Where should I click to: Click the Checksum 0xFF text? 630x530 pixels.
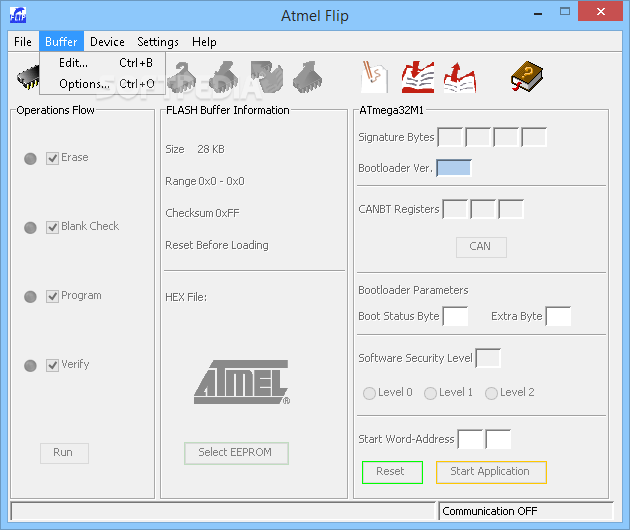pos(202,213)
